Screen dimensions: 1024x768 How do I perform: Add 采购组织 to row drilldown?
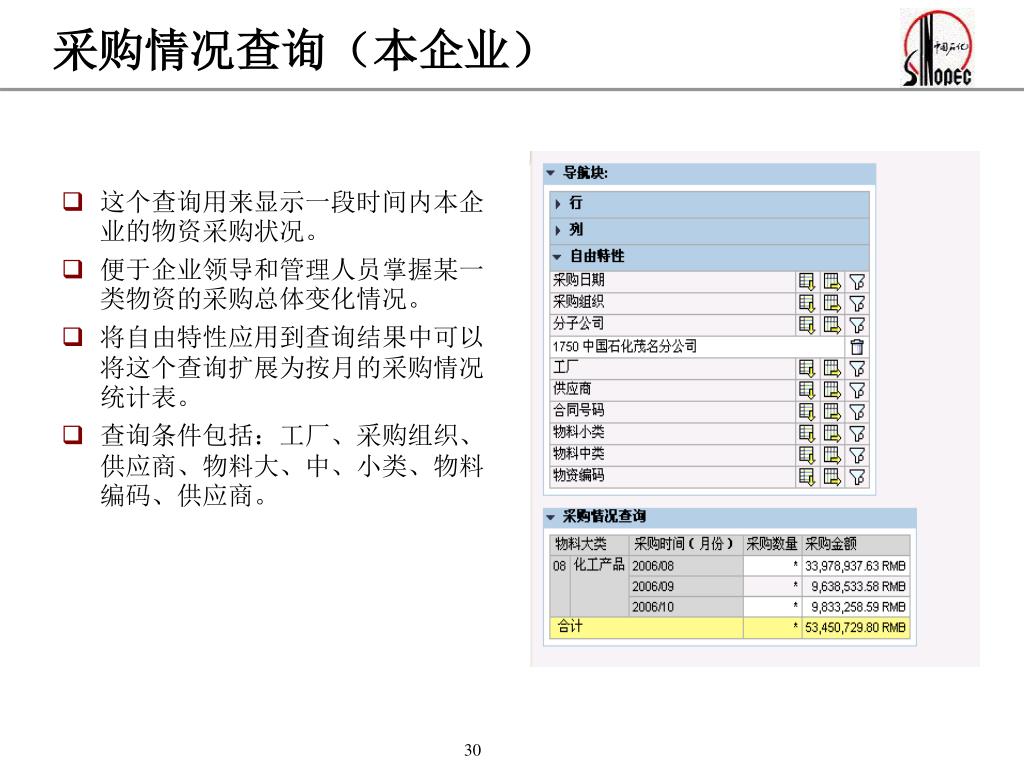(x=807, y=303)
